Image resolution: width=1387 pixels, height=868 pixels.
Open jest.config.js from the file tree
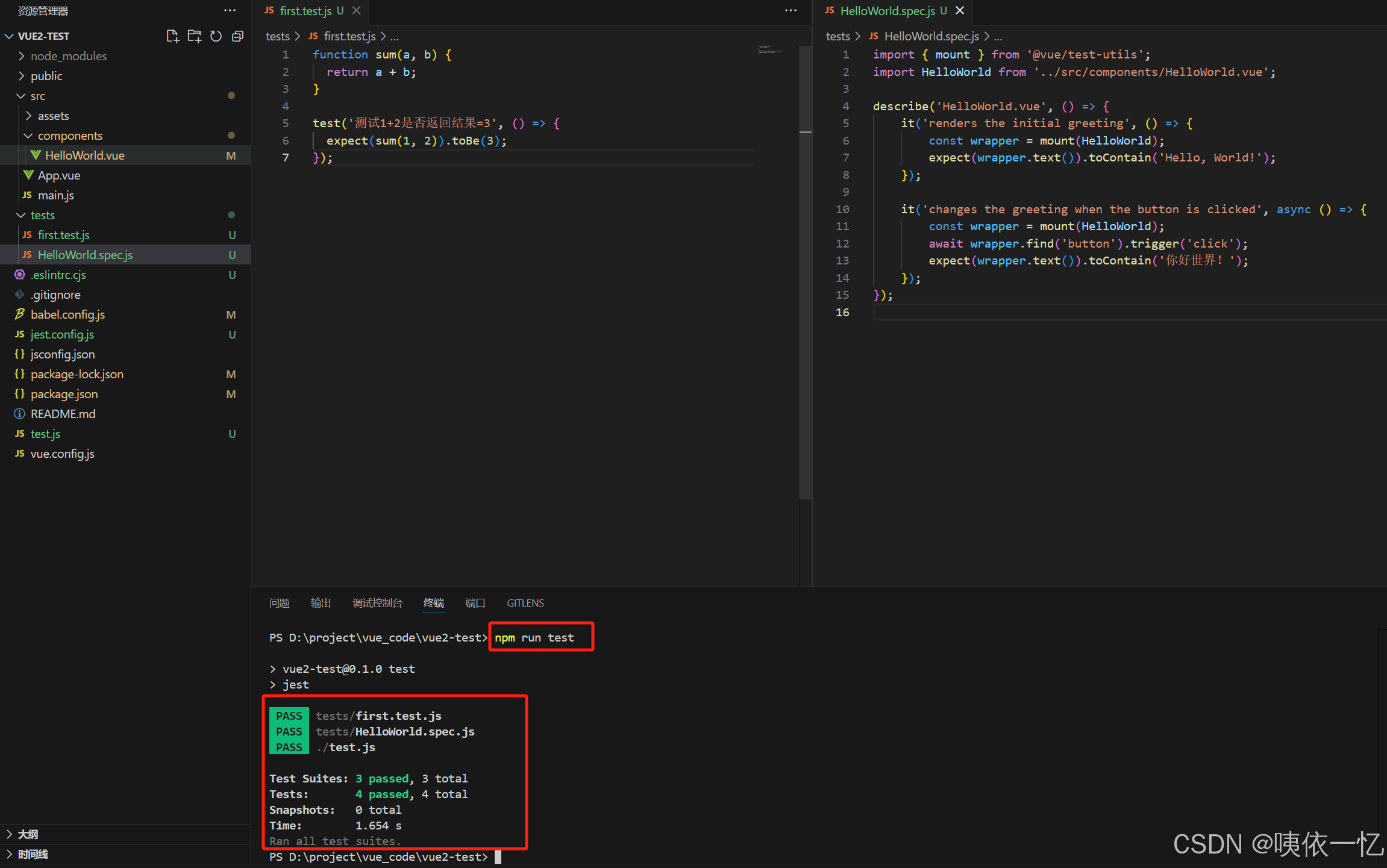pyautogui.click(x=62, y=334)
